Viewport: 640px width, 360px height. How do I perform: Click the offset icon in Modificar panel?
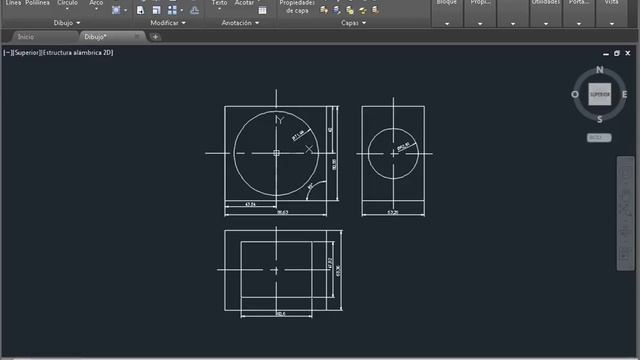pyautogui.click(x=195, y=10)
